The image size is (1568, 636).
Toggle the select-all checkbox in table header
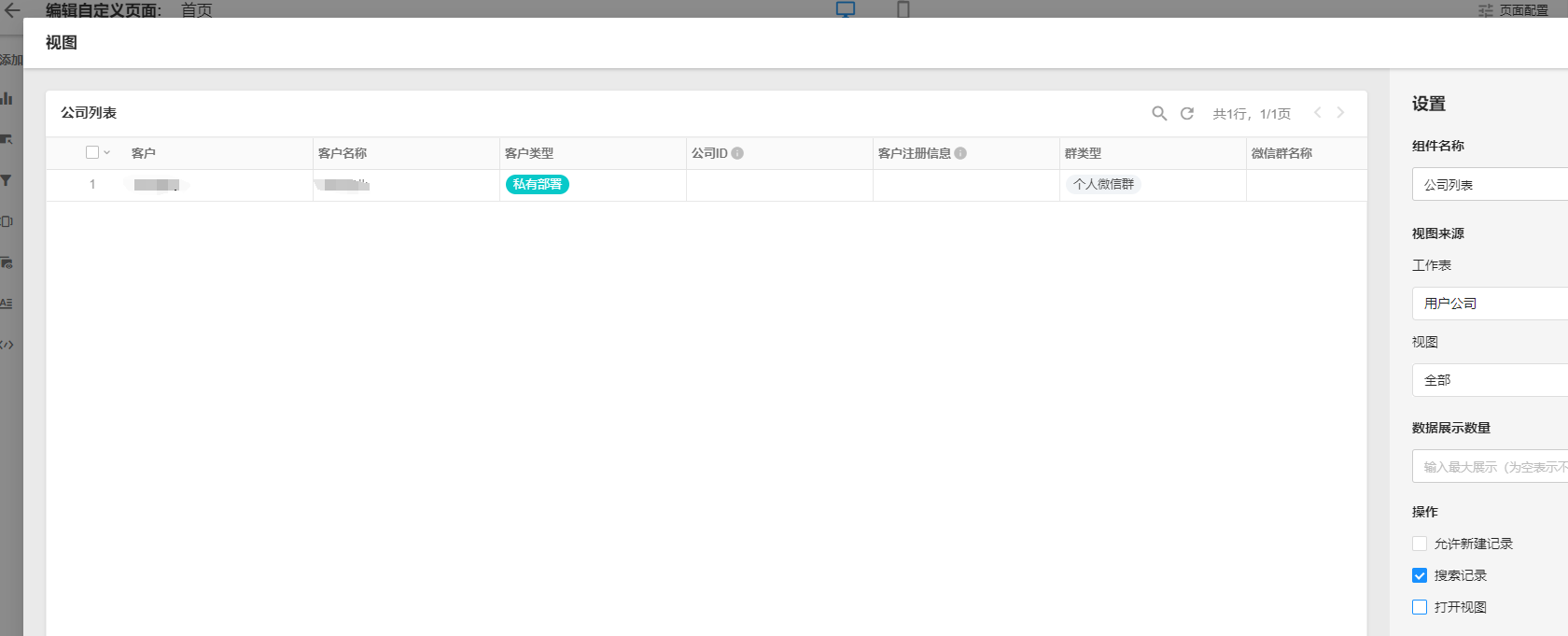pyautogui.click(x=92, y=152)
